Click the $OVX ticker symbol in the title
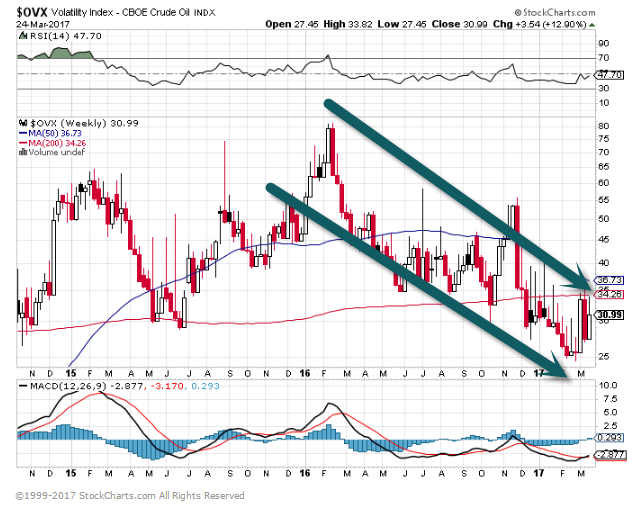The image size is (644, 508). [x=31, y=12]
